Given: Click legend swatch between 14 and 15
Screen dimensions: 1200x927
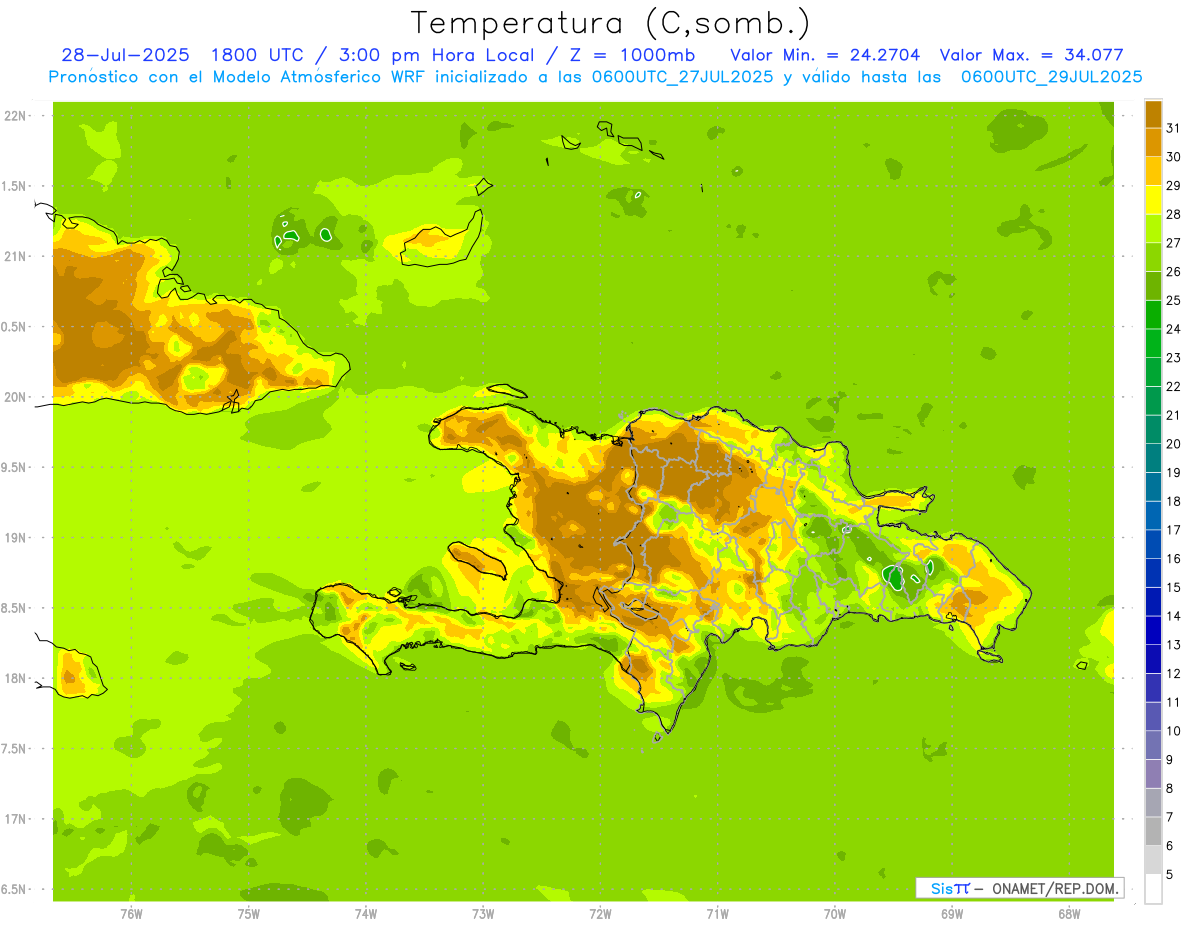Looking at the screenshot, I should click(1153, 602).
